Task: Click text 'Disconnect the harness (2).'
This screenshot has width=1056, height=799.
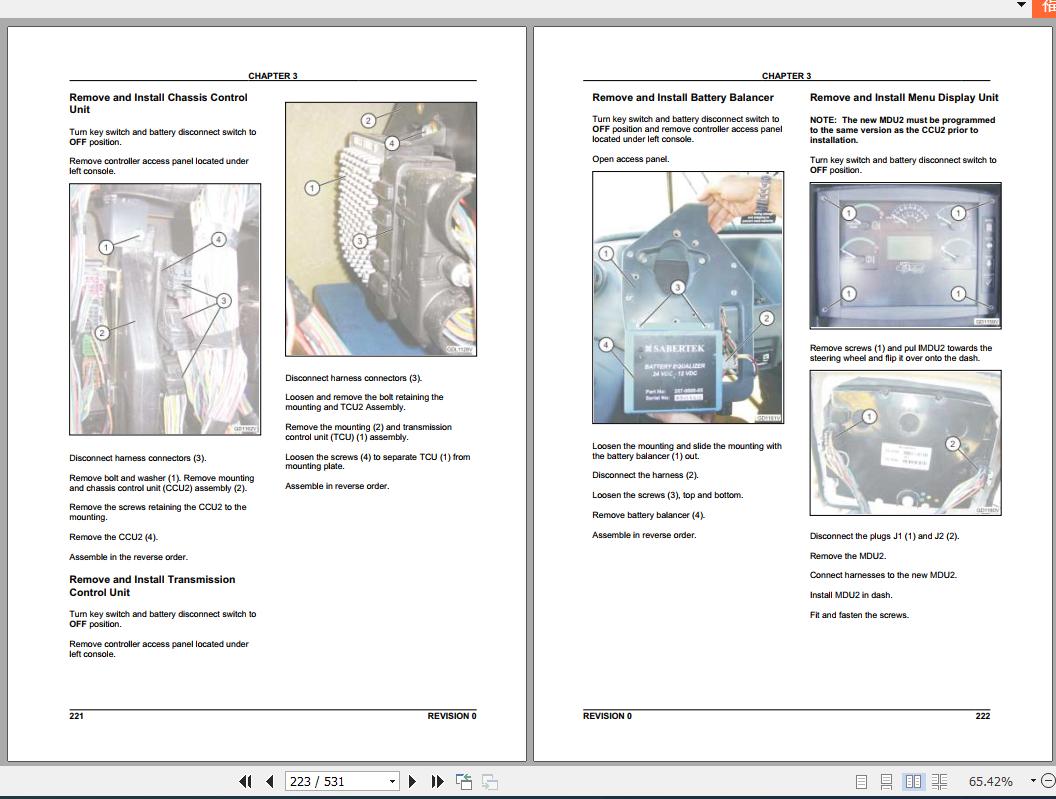Action: click(x=645, y=475)
